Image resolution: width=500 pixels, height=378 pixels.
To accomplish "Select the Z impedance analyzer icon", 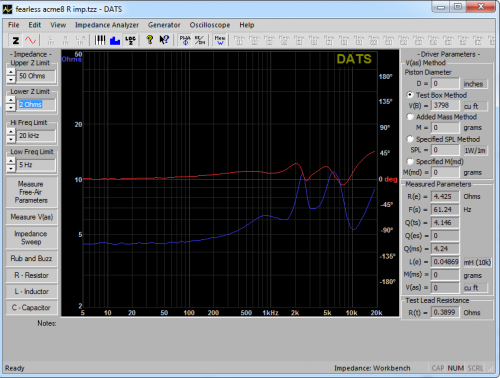I will pyautogui.click(x=15, y=41).
